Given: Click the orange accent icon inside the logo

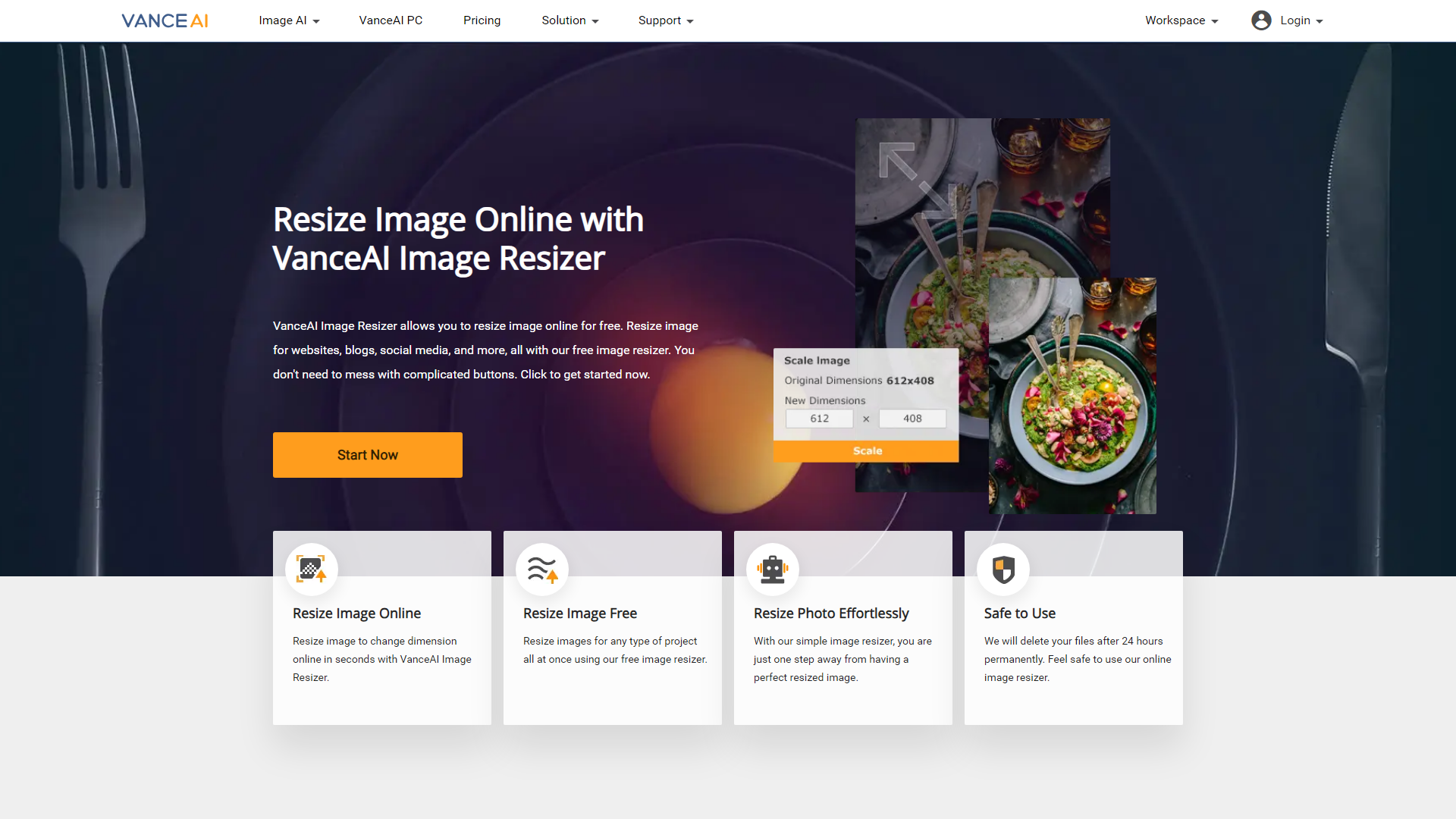Looking at the screenshot, I should [200, 20].
